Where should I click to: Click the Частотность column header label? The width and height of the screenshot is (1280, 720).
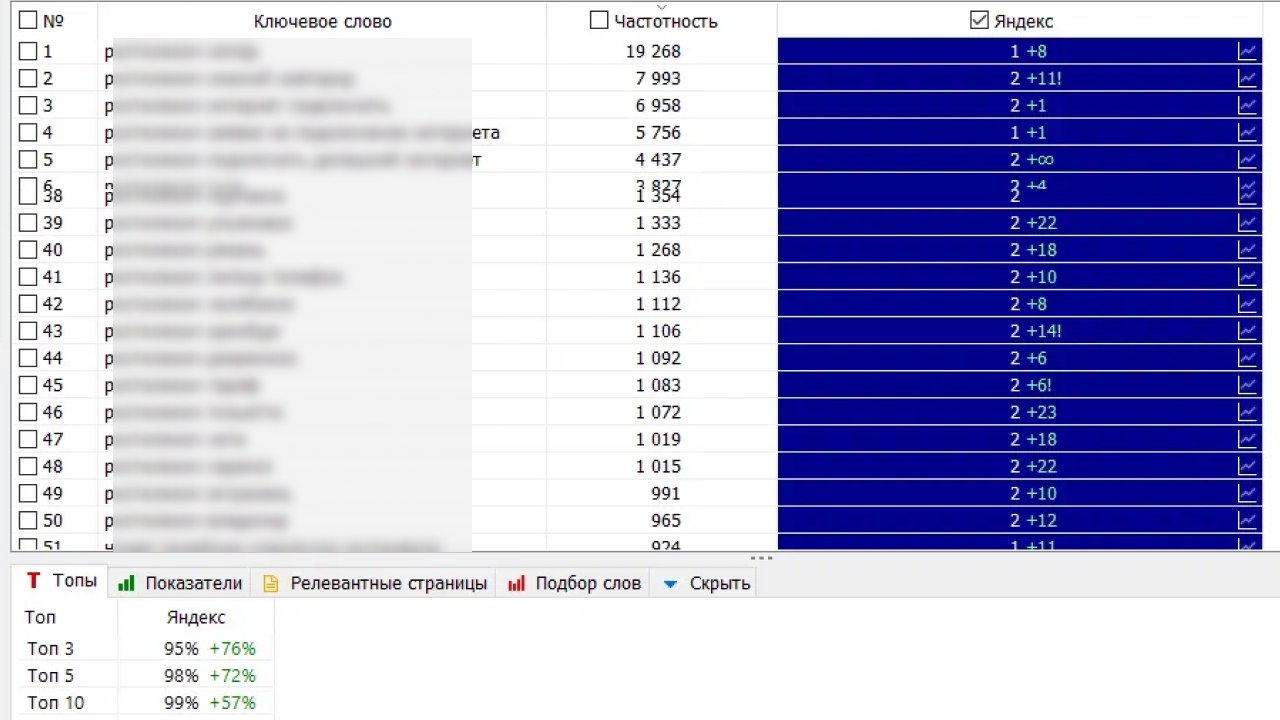[x=665, y=21]
